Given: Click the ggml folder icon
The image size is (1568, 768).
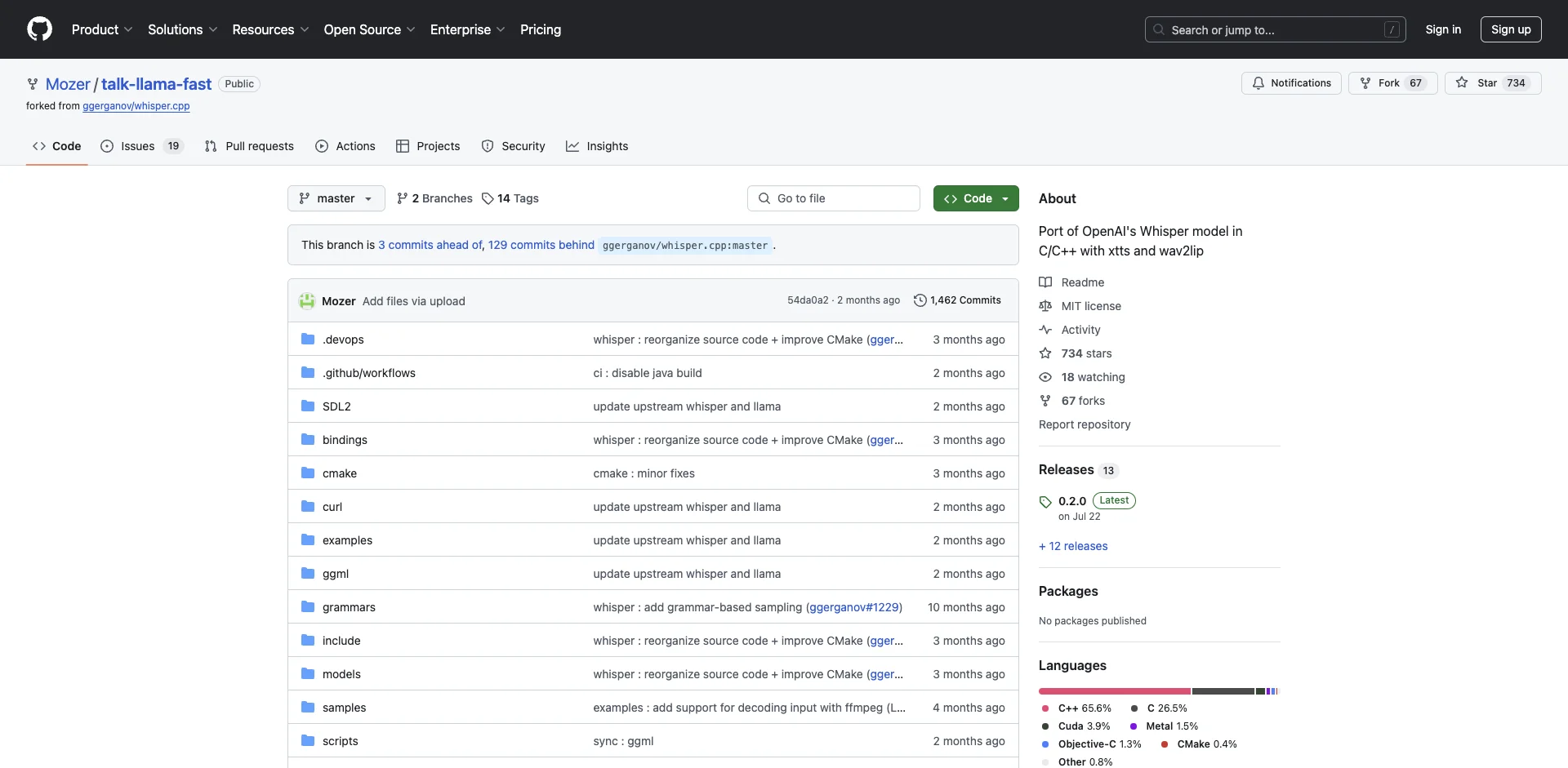Looking at the screenshot, I should [x=308, y=574].
